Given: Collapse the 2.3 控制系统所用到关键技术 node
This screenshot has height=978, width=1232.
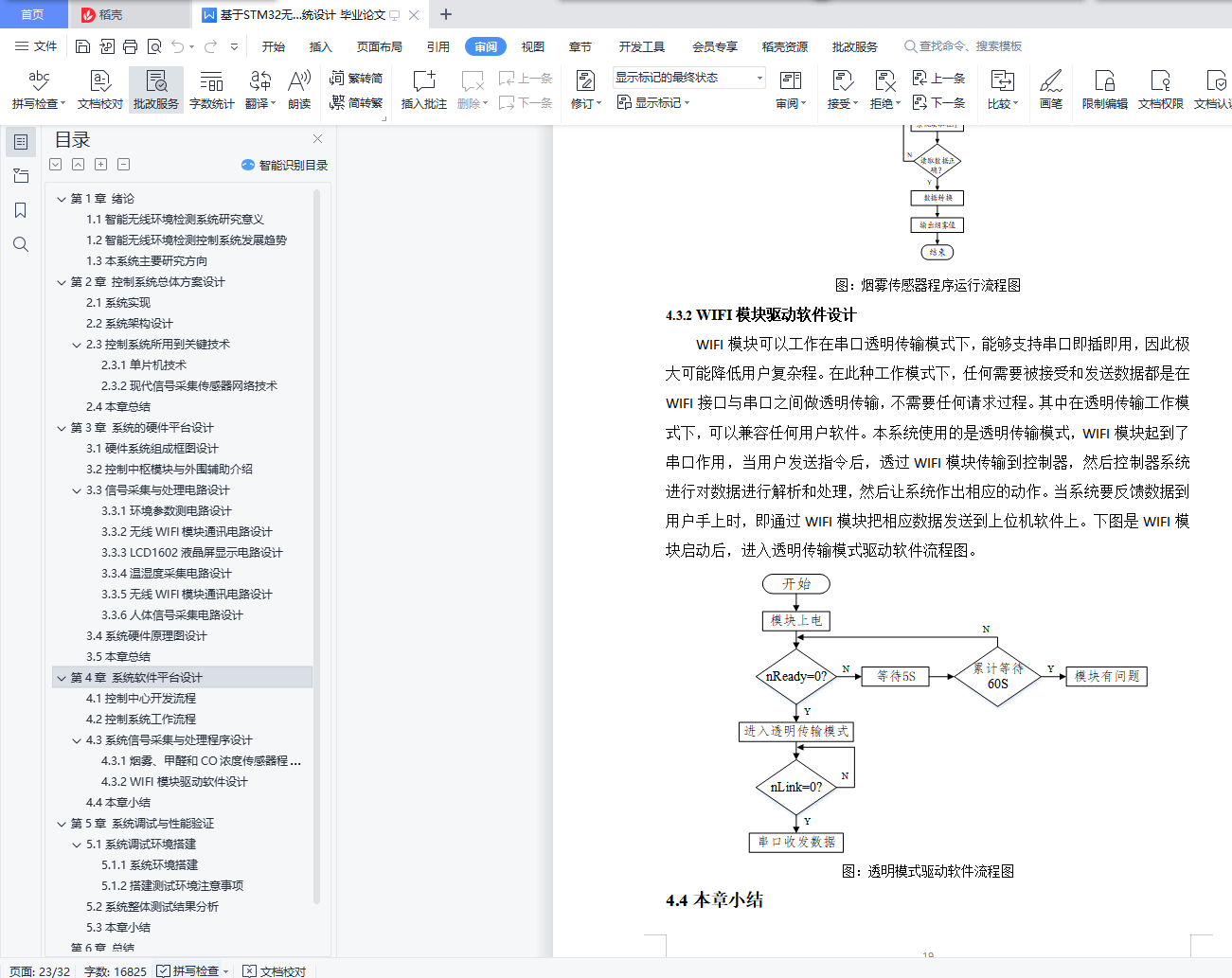Looking at the screenshot, I should pos(77,345).
